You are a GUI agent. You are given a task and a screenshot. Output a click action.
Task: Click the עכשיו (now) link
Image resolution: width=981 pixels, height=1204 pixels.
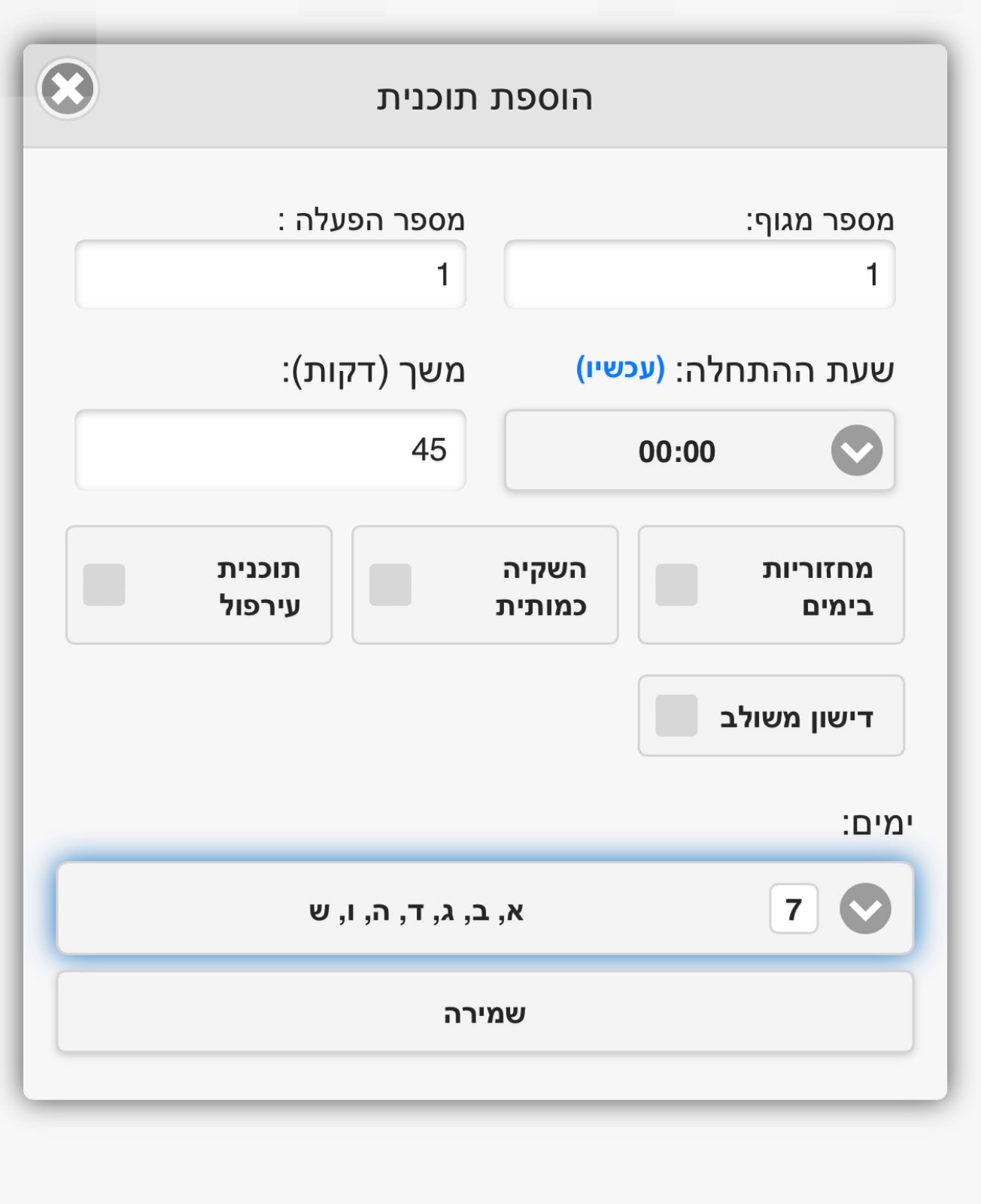coord(621,369)
